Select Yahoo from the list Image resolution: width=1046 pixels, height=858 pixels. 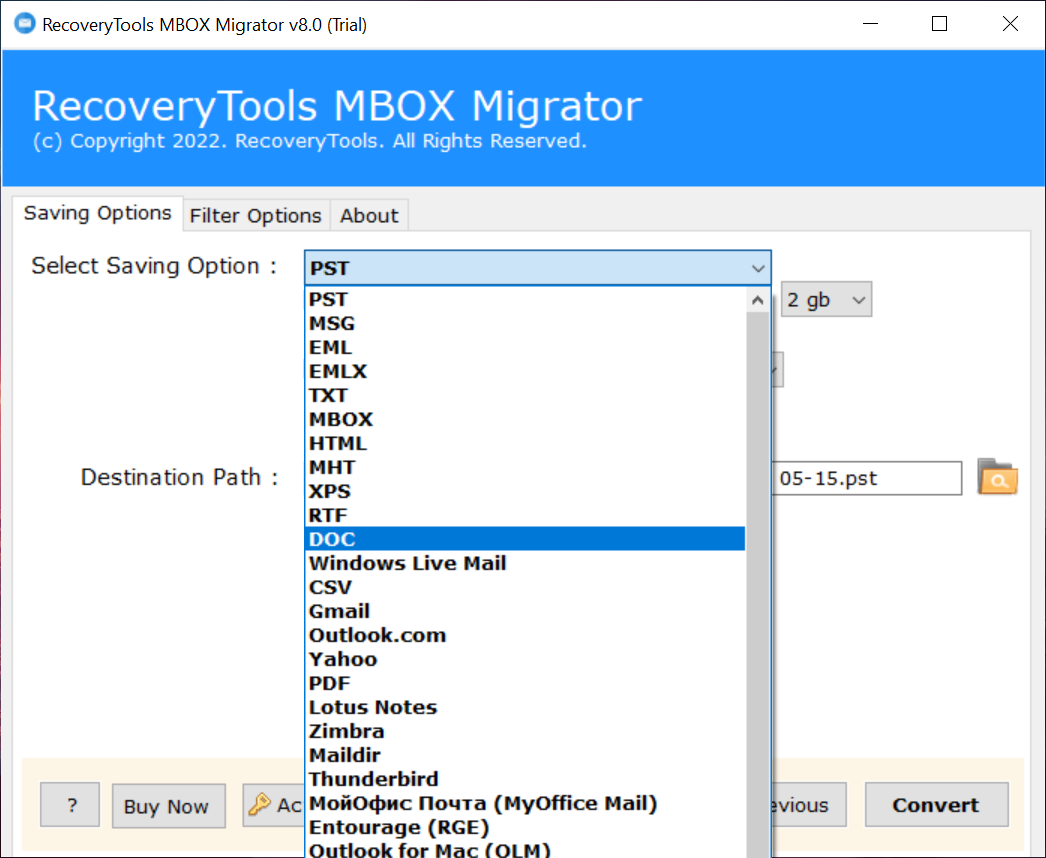pyautogui.click(x=525, y=660)
